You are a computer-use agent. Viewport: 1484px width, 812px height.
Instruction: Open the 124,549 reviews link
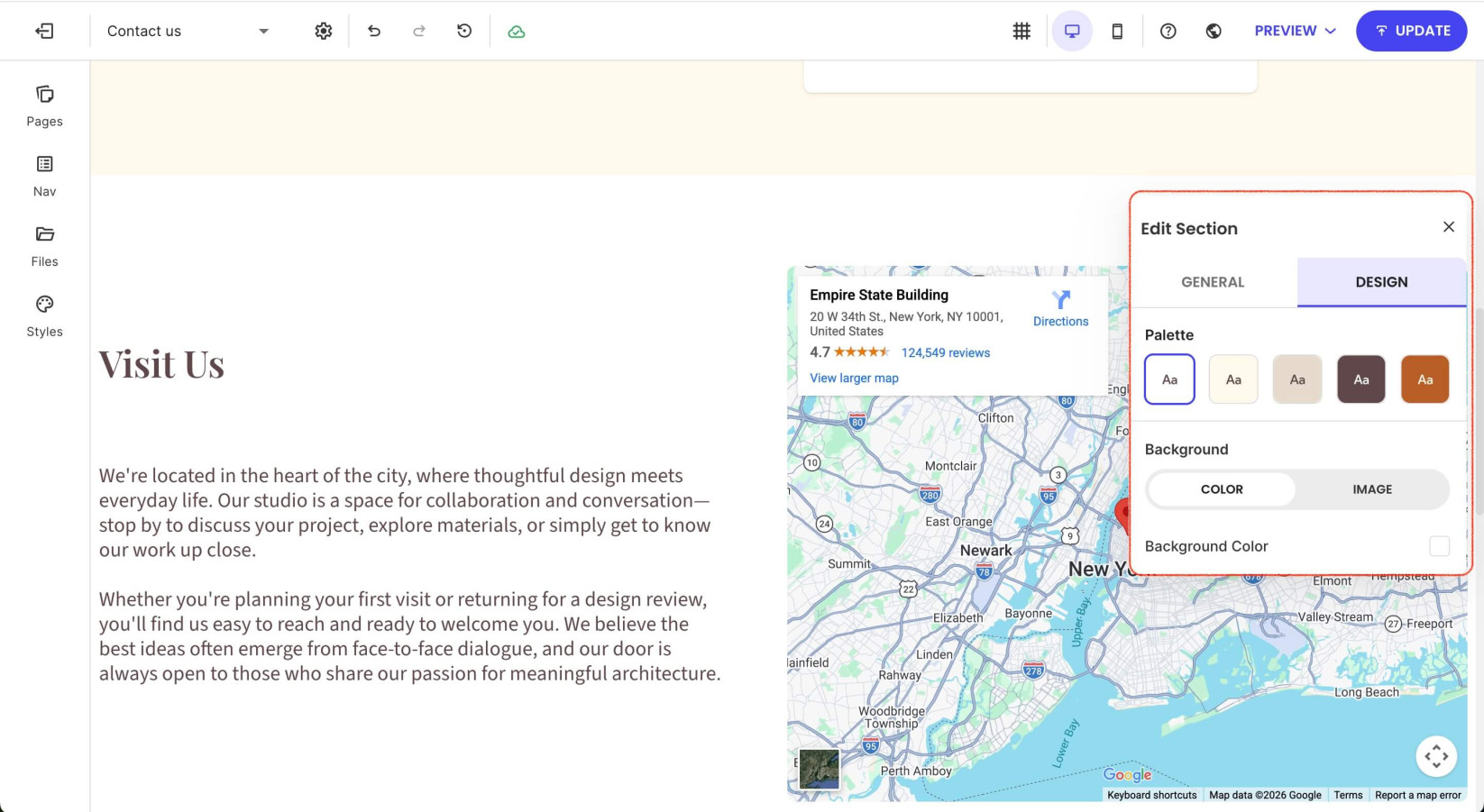[946, 353]
